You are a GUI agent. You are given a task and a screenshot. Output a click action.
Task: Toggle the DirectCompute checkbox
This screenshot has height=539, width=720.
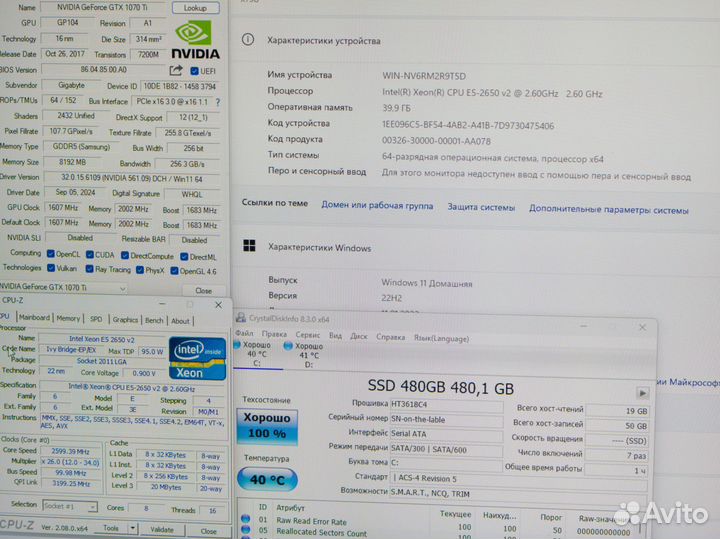click(125, 255)
